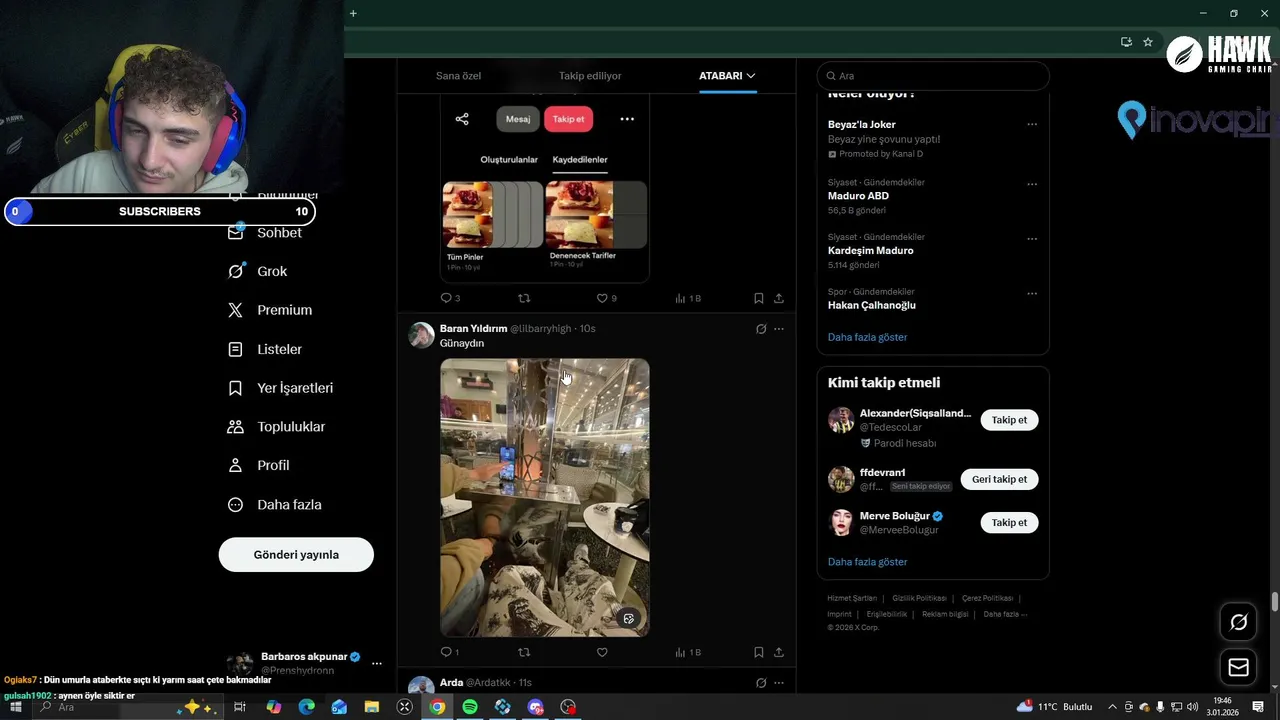Screen dimensions: 1280x720
Task: Open Topluluklar communities page
Action: pyautogui.click(x=277, y=427)
